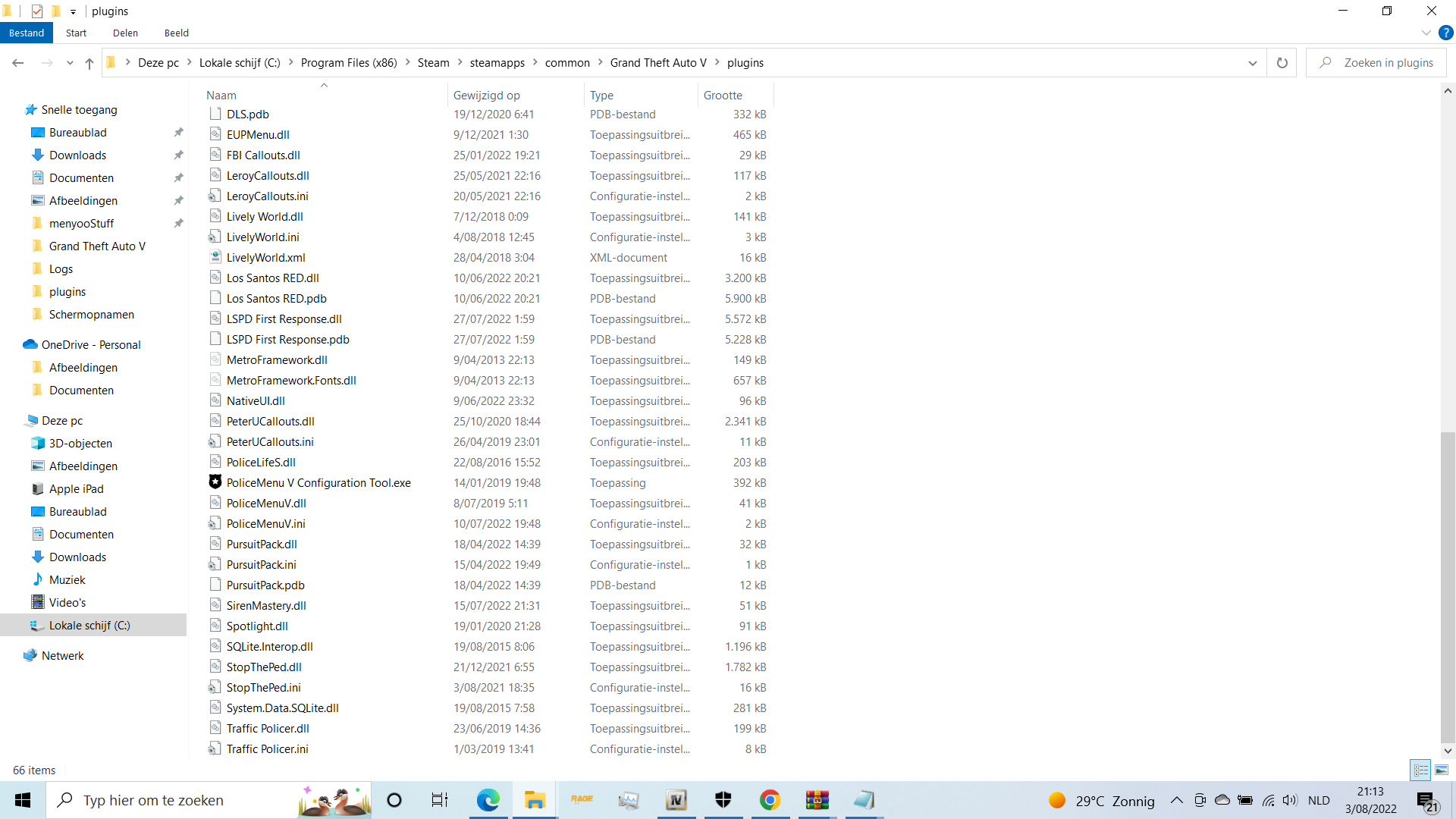Expand the ribbon with the chevron arrow
Screen dimensions: 1456x819
click(1426, 33)
